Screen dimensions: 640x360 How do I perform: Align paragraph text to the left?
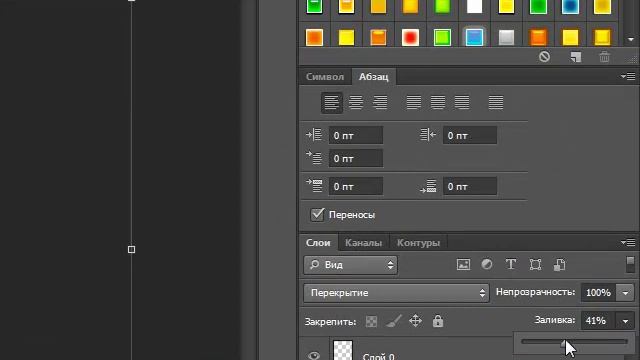[331, 102]
